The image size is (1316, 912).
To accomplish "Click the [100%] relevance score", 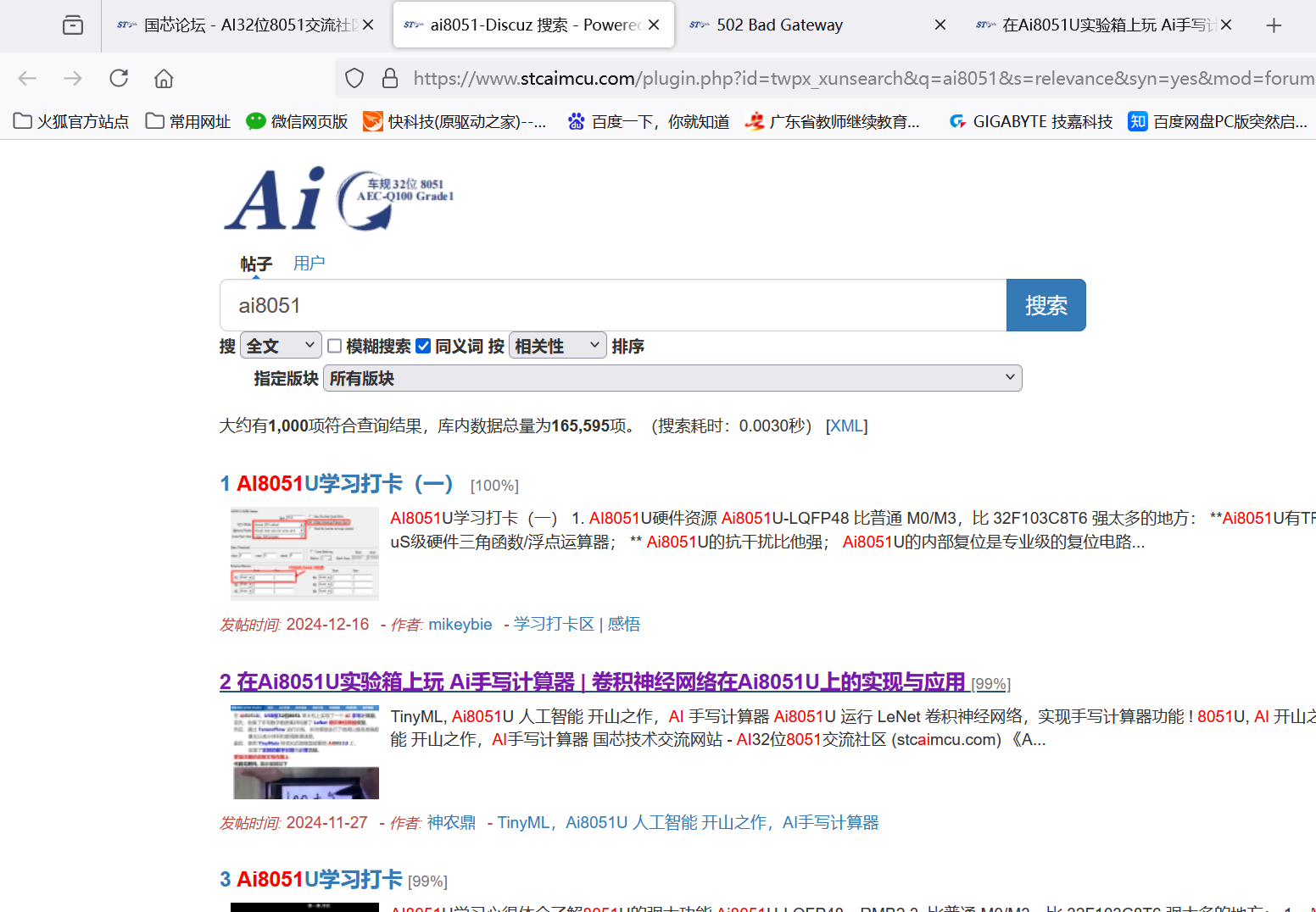I will [495, 486].
